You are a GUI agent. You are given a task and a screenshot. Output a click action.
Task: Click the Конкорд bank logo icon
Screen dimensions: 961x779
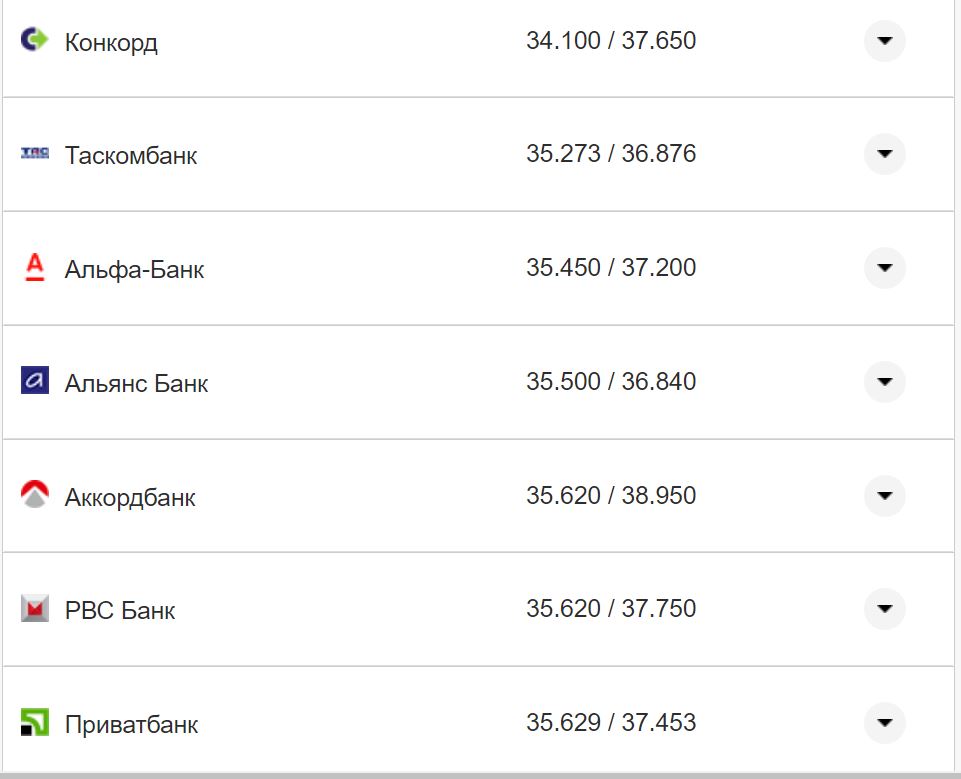(34, 40)
